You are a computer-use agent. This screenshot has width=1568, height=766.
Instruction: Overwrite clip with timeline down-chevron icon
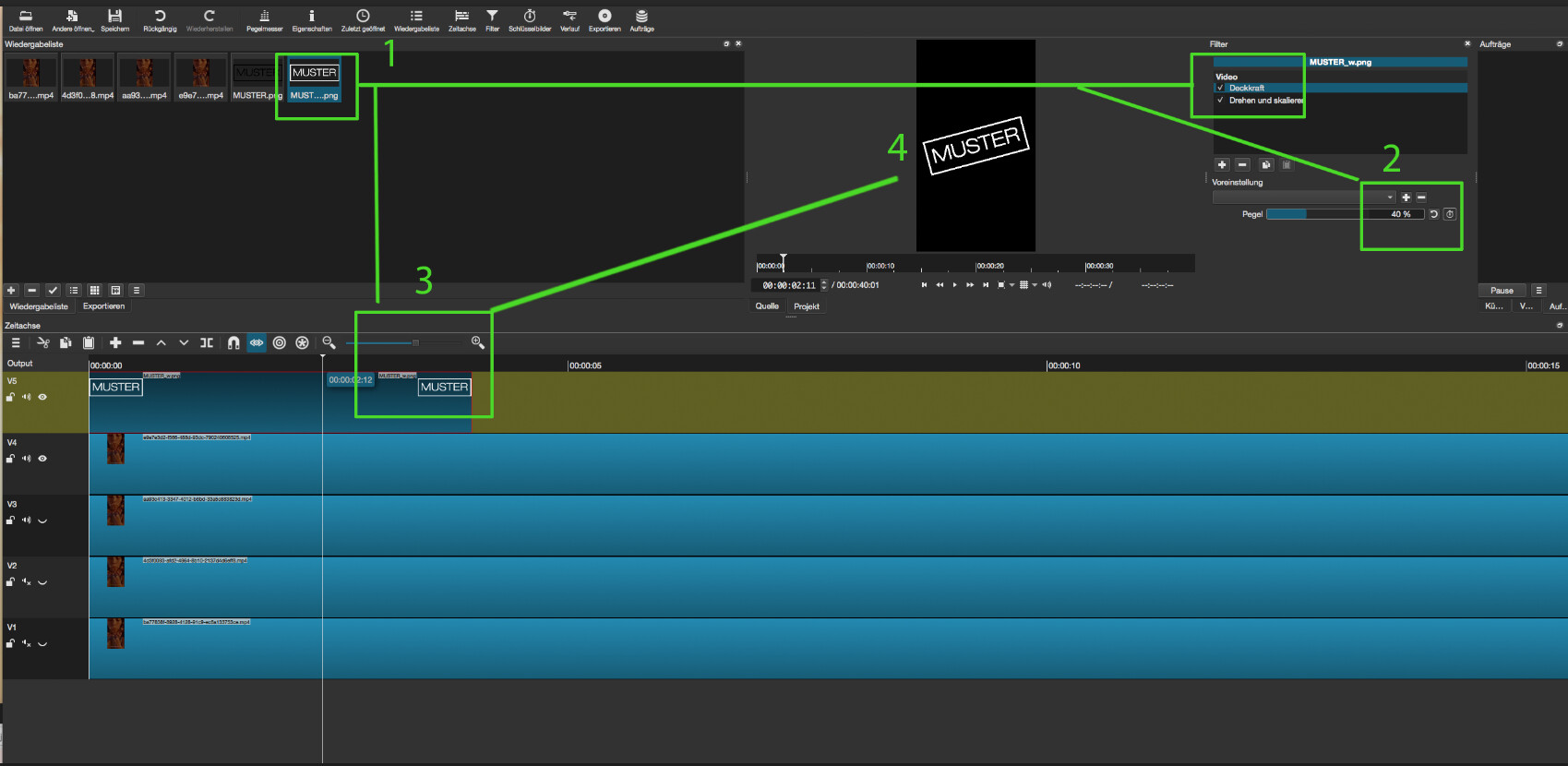(184, 342)
